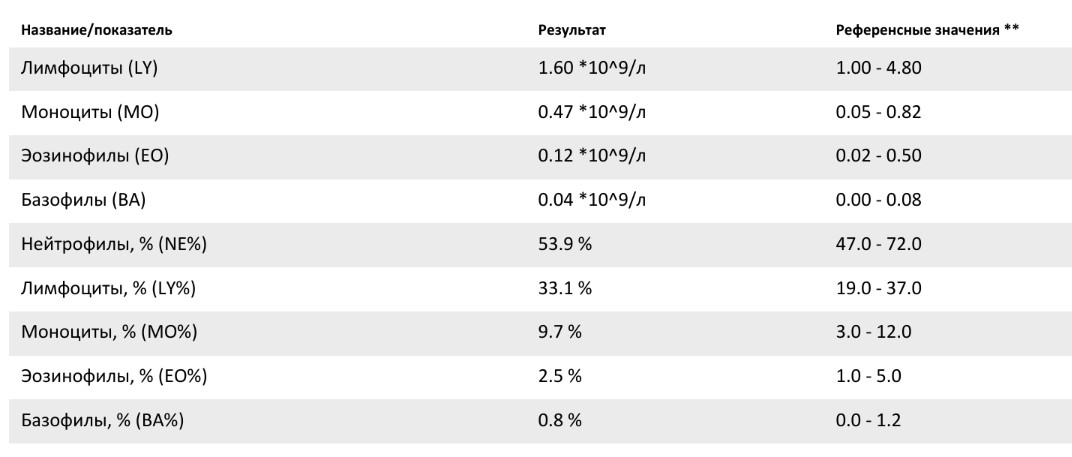Select the Лимфоциты, % (LY%) row label

[x=109, y=288]
